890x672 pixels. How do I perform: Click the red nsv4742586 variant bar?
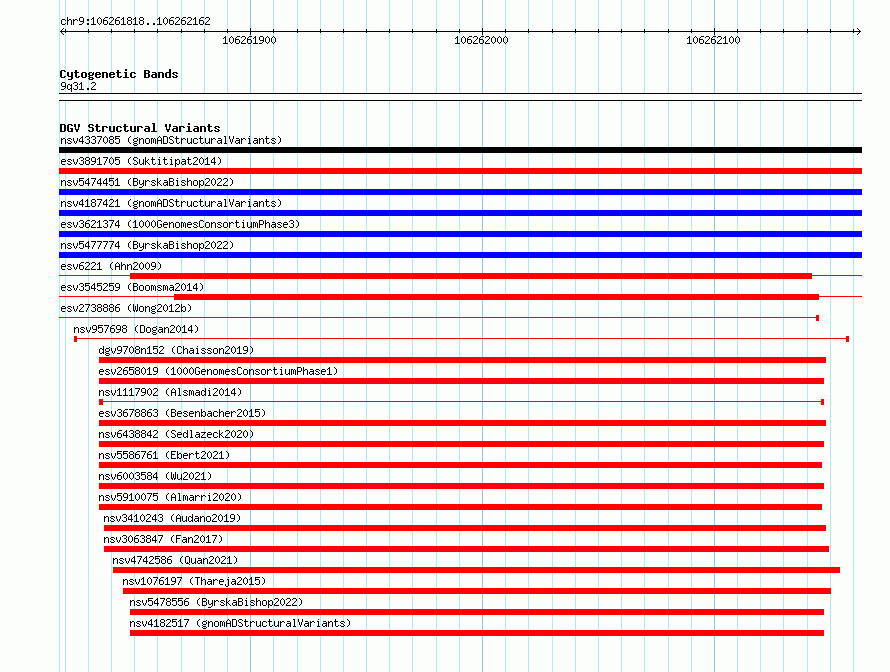tap(476, 570)
